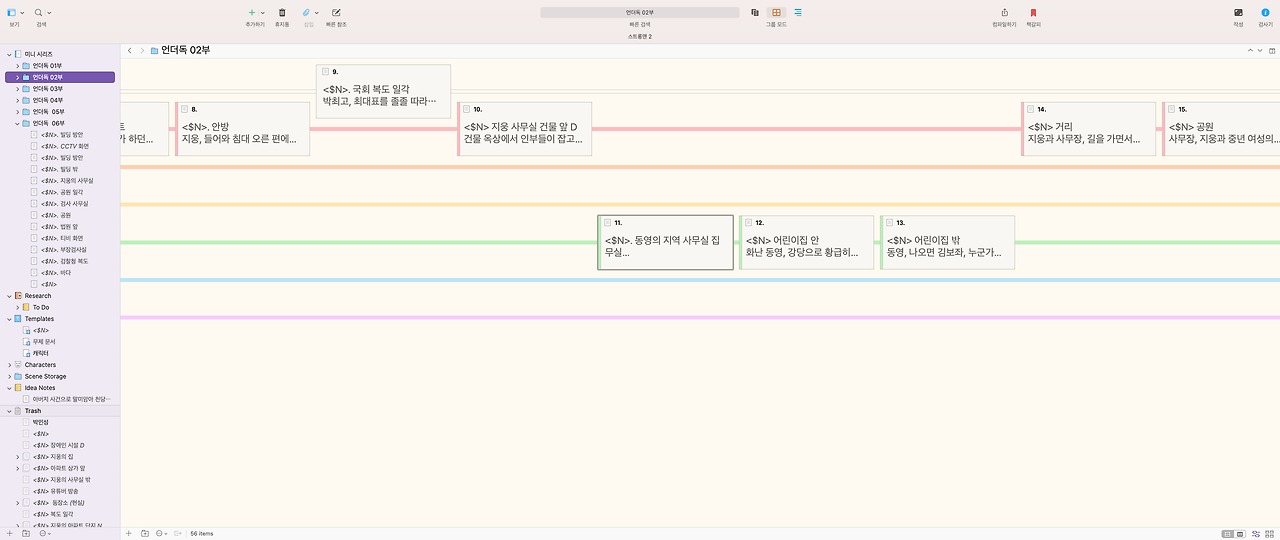
Task: Open 캐릭터 template document
Action: point(41,353)
